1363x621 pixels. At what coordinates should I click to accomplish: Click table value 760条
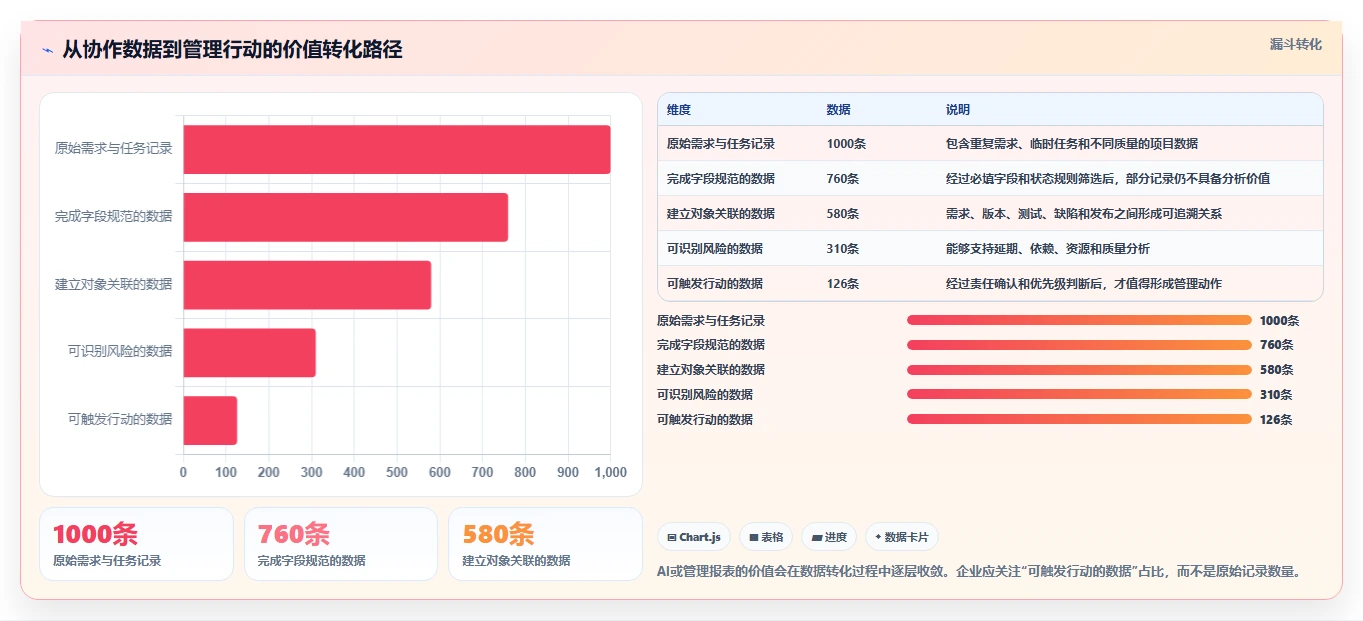pyautogui.click(x=843, y=179)
